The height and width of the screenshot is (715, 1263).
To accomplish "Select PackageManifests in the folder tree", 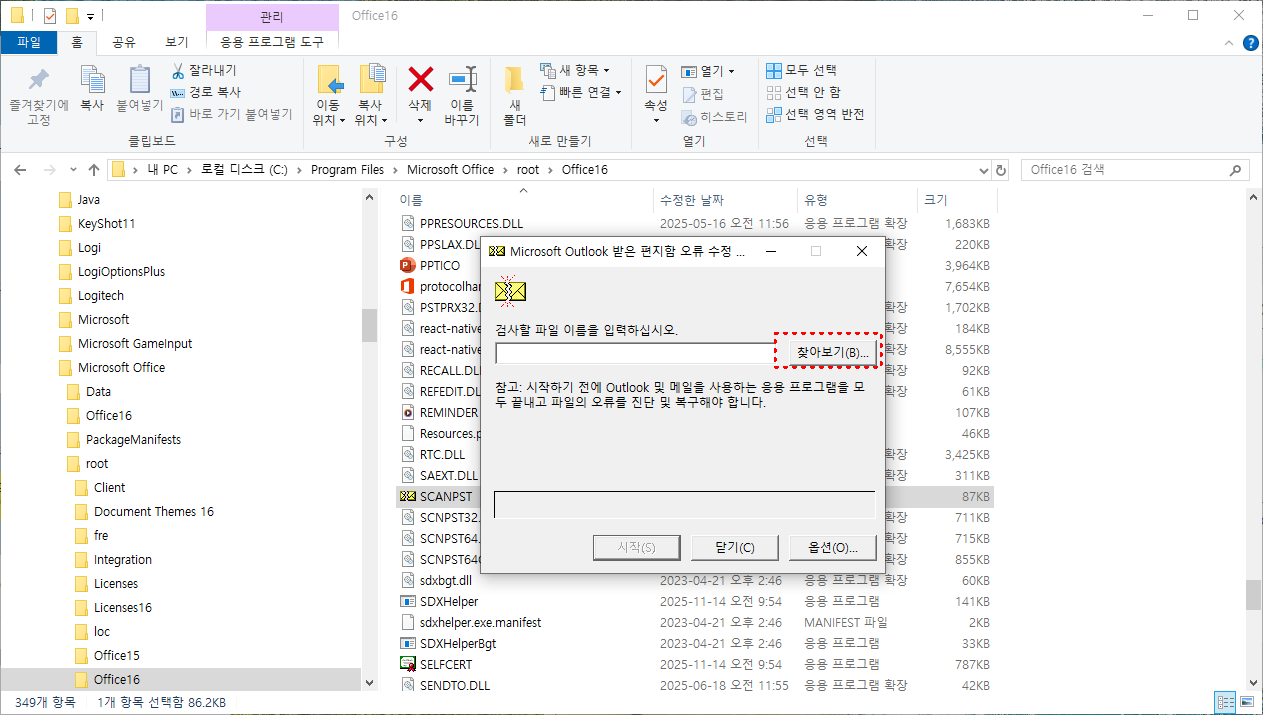I will coord(133,439).
